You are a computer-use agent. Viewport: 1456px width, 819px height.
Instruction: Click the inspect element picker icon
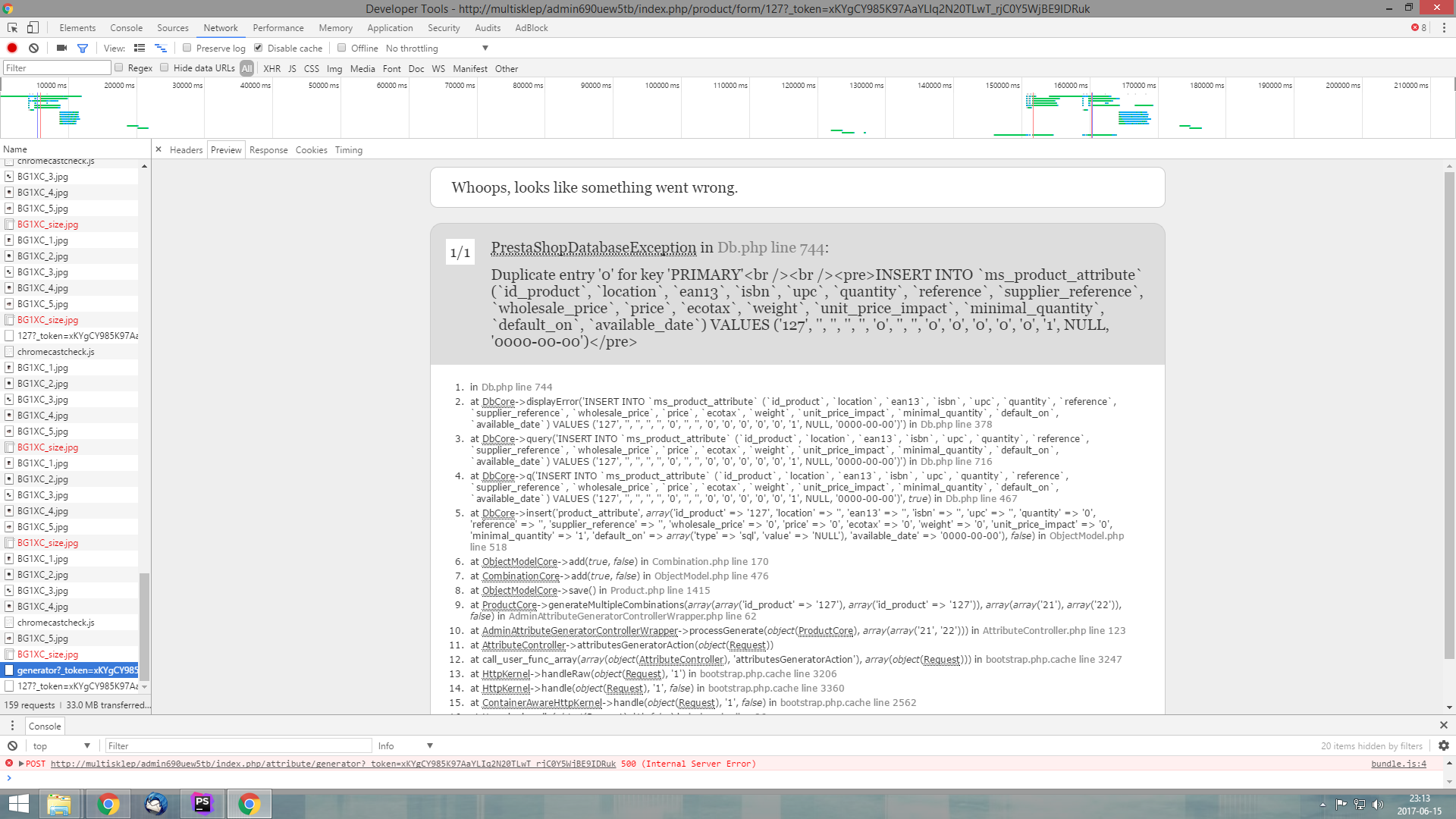point(12,28)
